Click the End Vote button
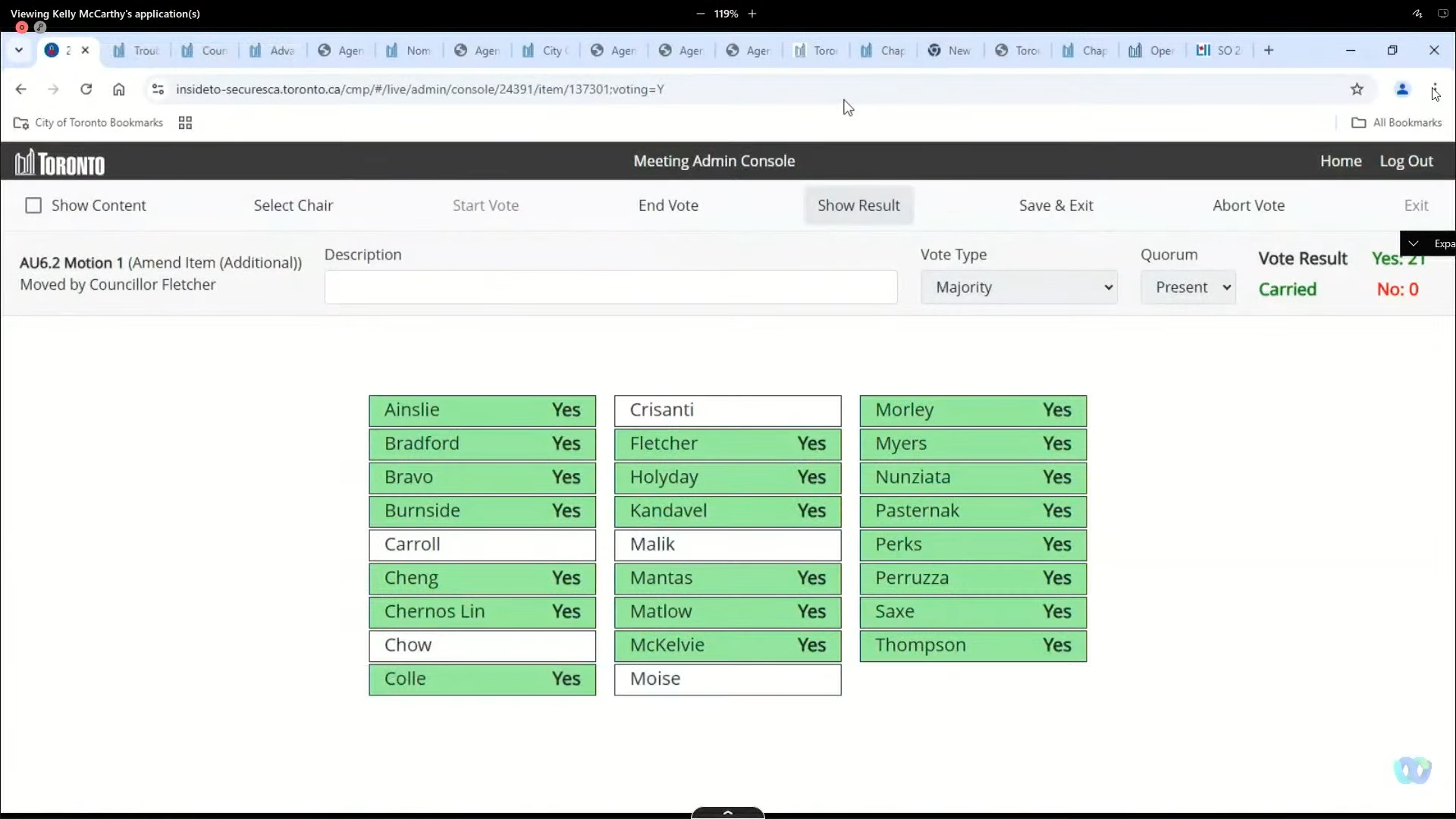 point(668,206)
